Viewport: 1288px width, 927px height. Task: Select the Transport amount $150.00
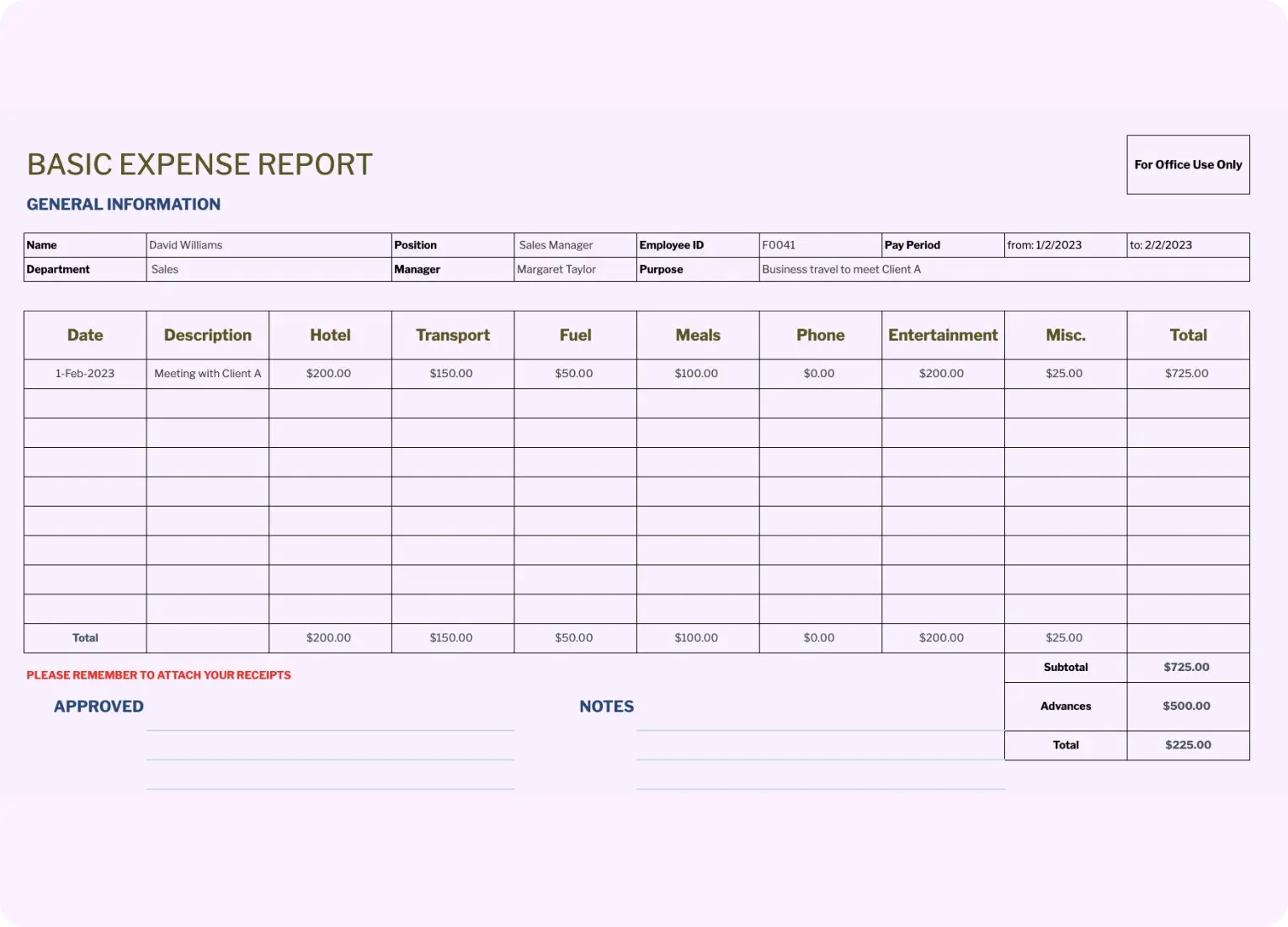(452, 373)
